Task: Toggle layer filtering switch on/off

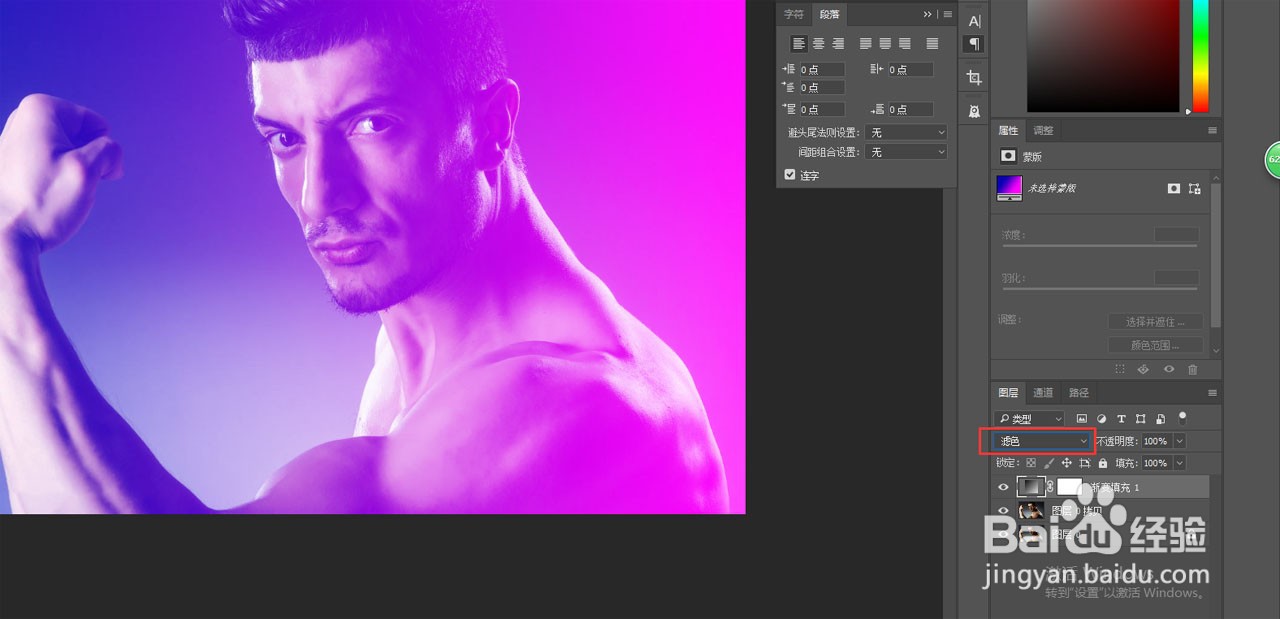Action: pos(1183,417)
